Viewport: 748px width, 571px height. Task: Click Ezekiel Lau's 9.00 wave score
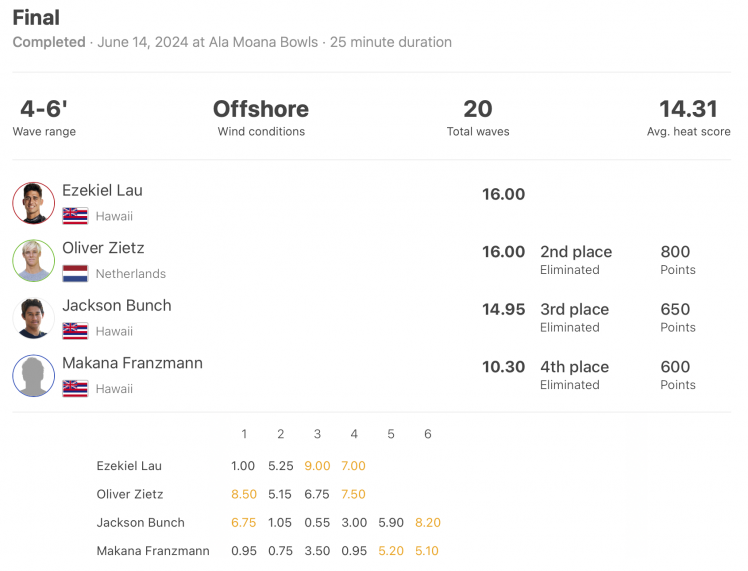coord(317,466)
